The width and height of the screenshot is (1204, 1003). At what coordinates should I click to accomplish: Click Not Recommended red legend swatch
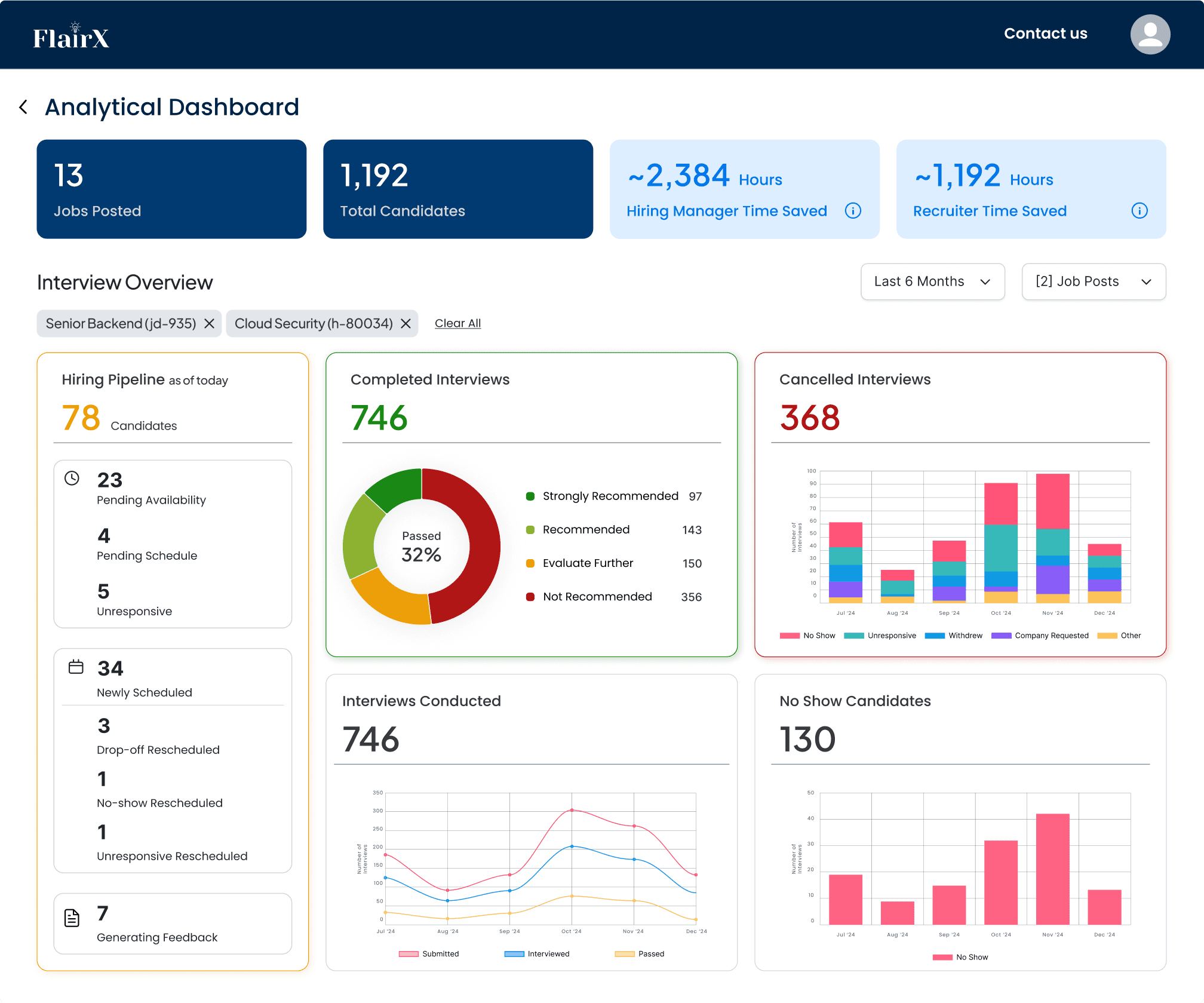coord(530,597)
